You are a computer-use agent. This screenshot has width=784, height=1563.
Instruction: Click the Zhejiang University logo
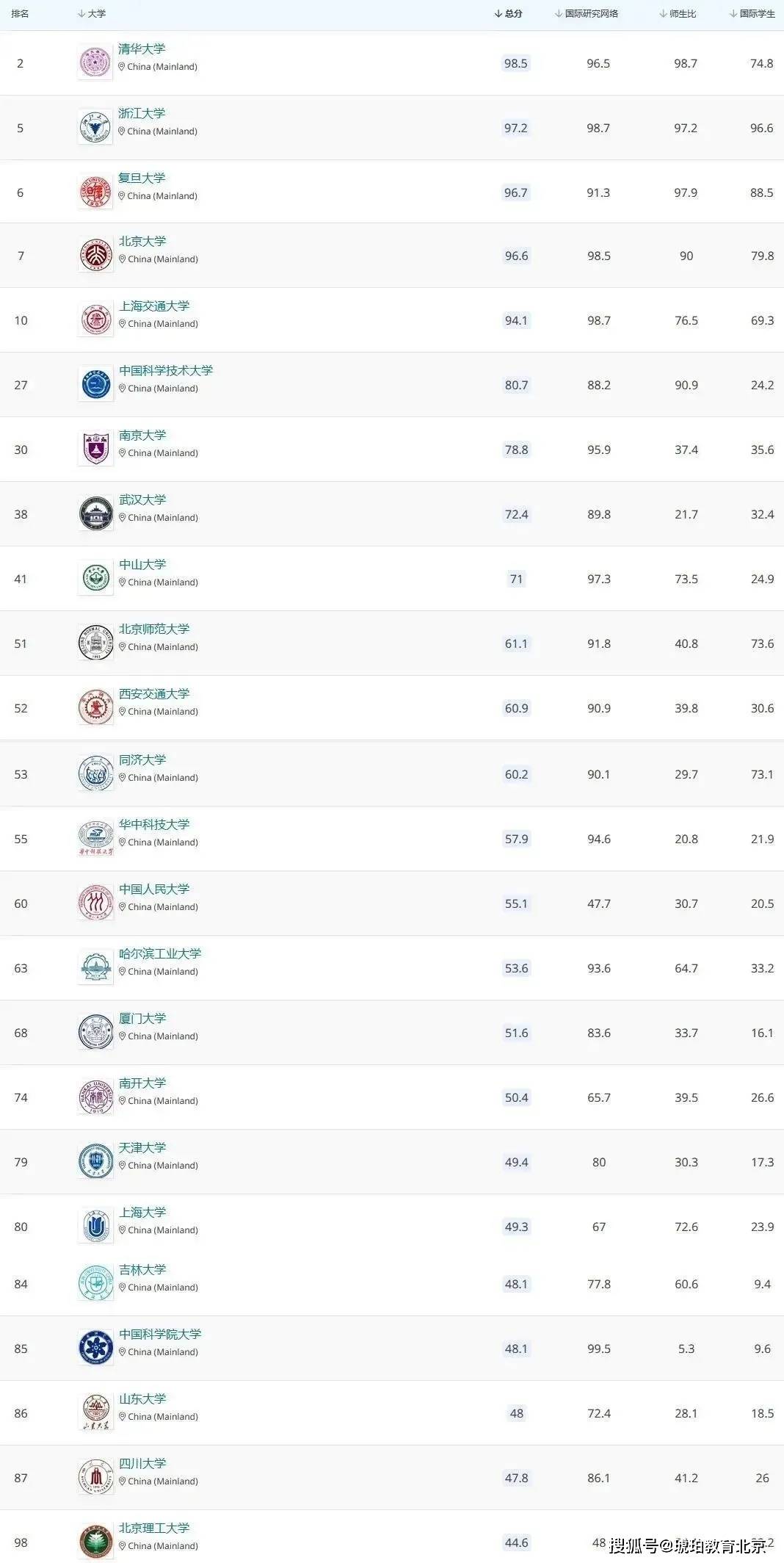point(95,127)
